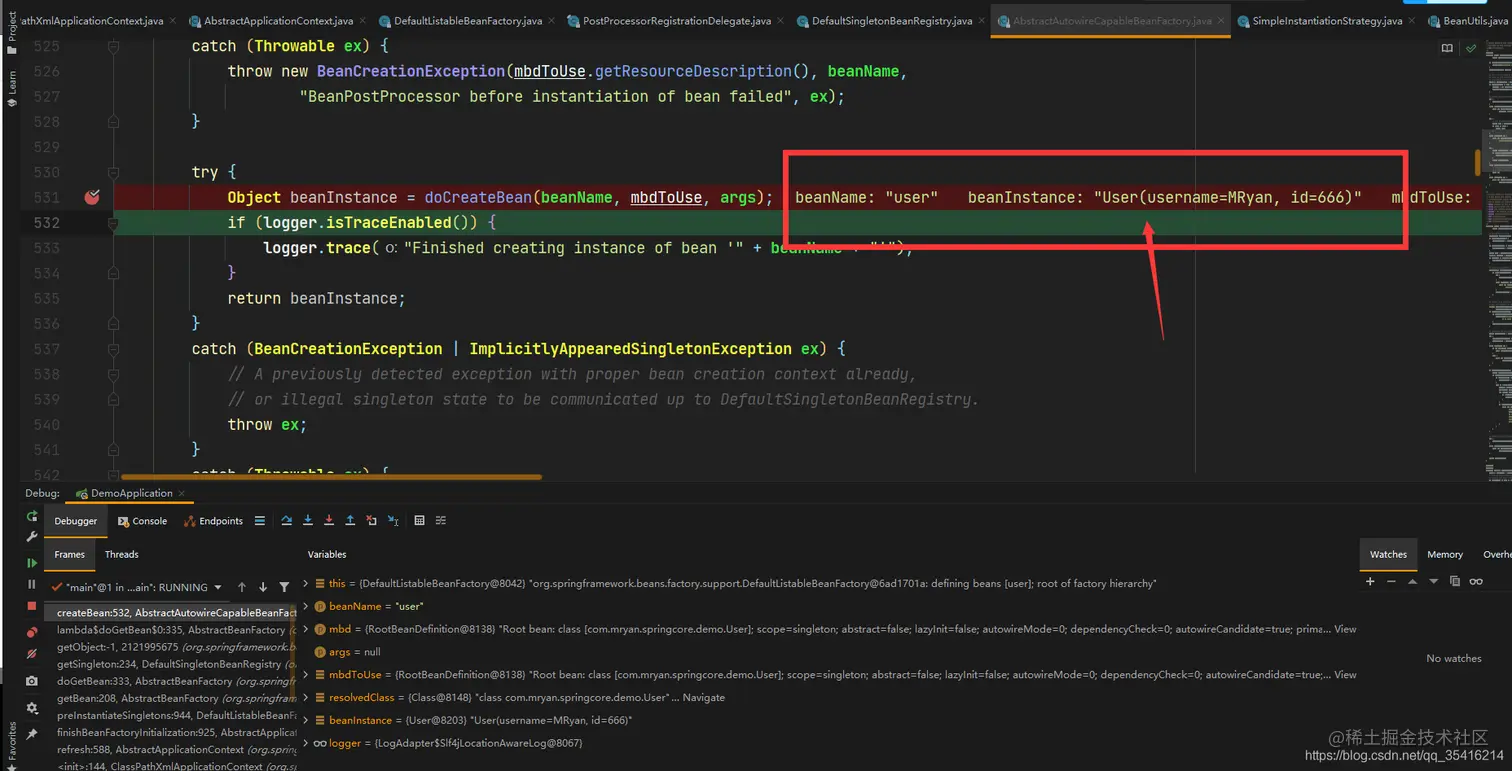
Task: Remove watch minus icon
Action: [x=1391, y=581]
